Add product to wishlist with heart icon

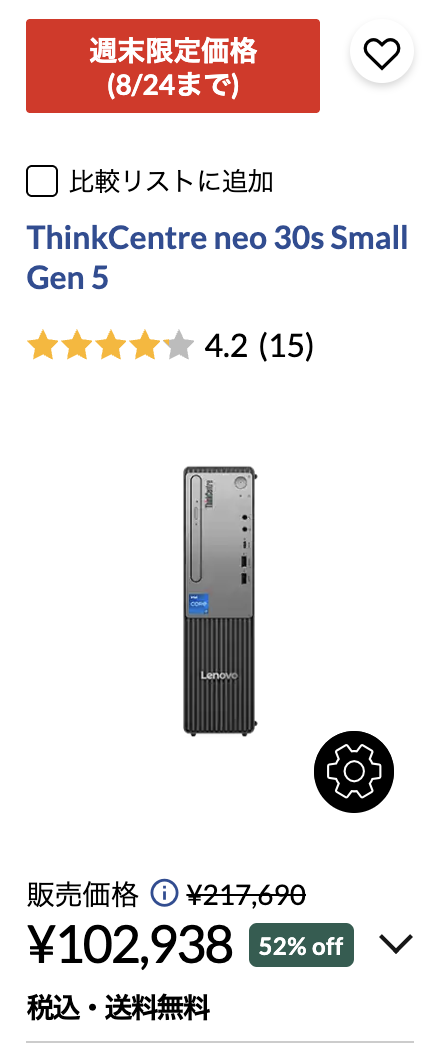tap(381, 53)
